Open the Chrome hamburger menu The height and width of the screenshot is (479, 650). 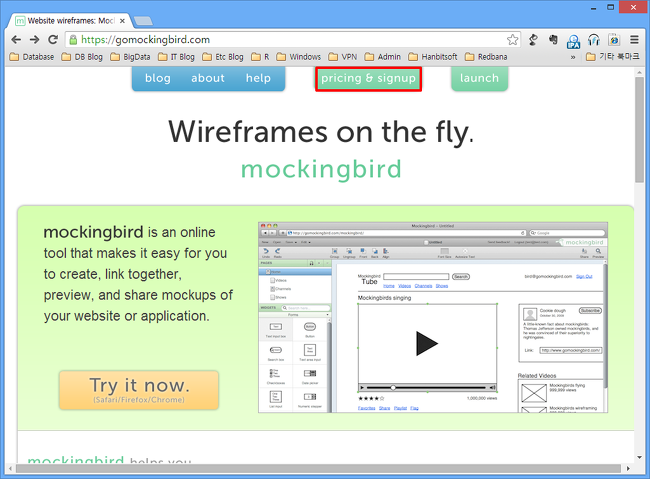click(634, 39)
